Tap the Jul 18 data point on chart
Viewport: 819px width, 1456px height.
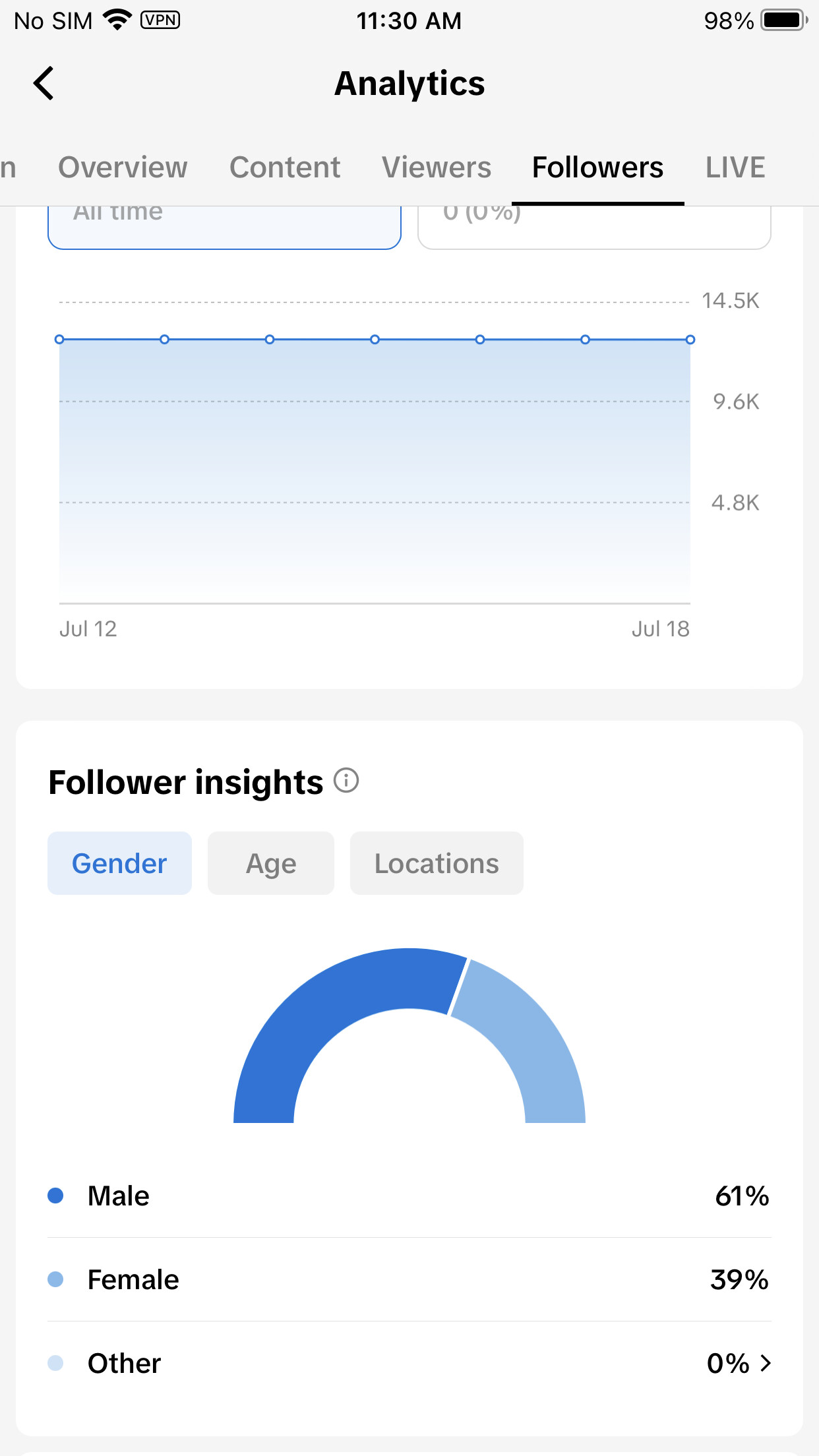click(x=690, y=340)
